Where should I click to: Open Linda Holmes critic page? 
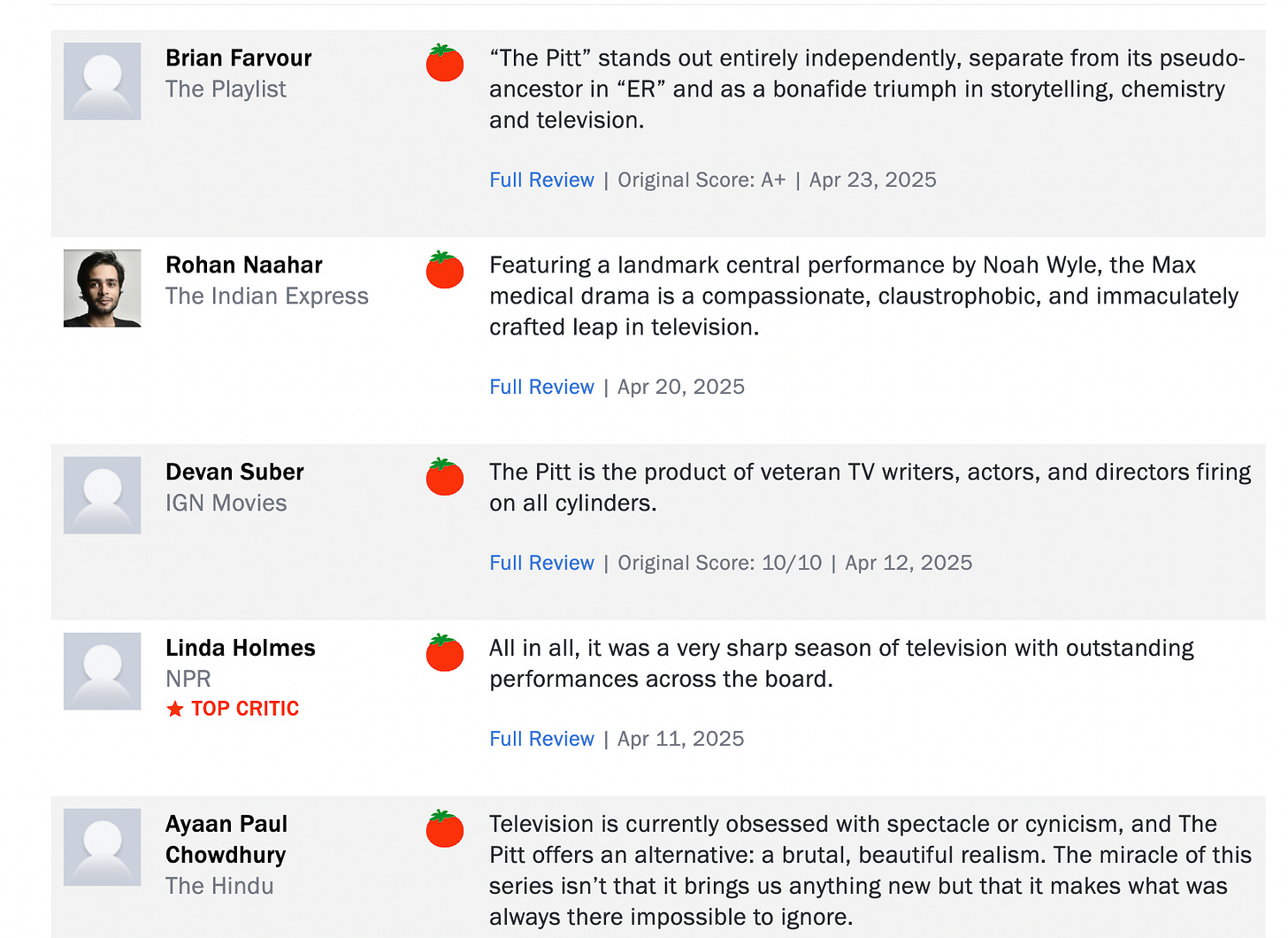(x=241, y=648)
